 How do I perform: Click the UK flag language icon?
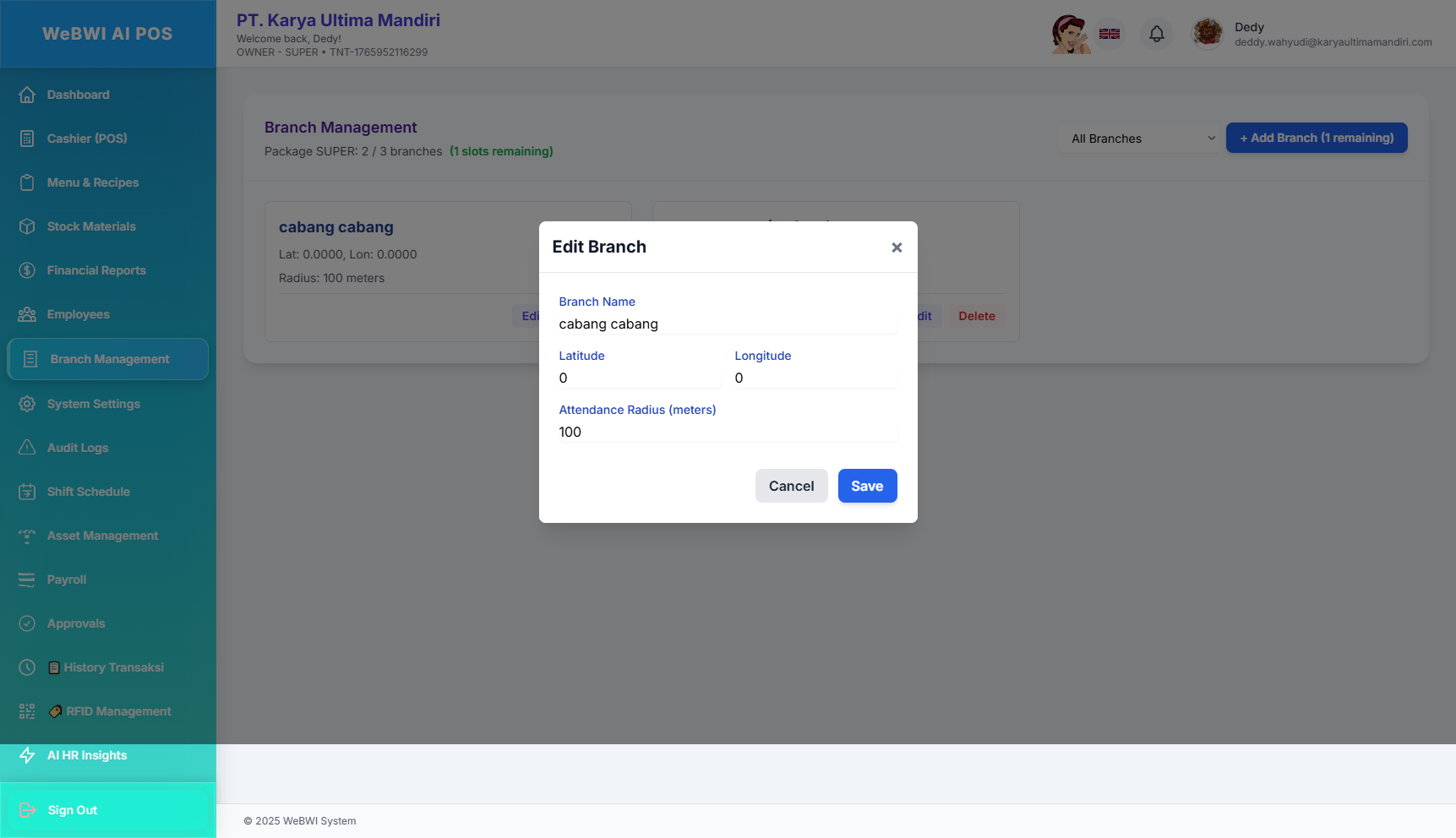point(1109,34)
